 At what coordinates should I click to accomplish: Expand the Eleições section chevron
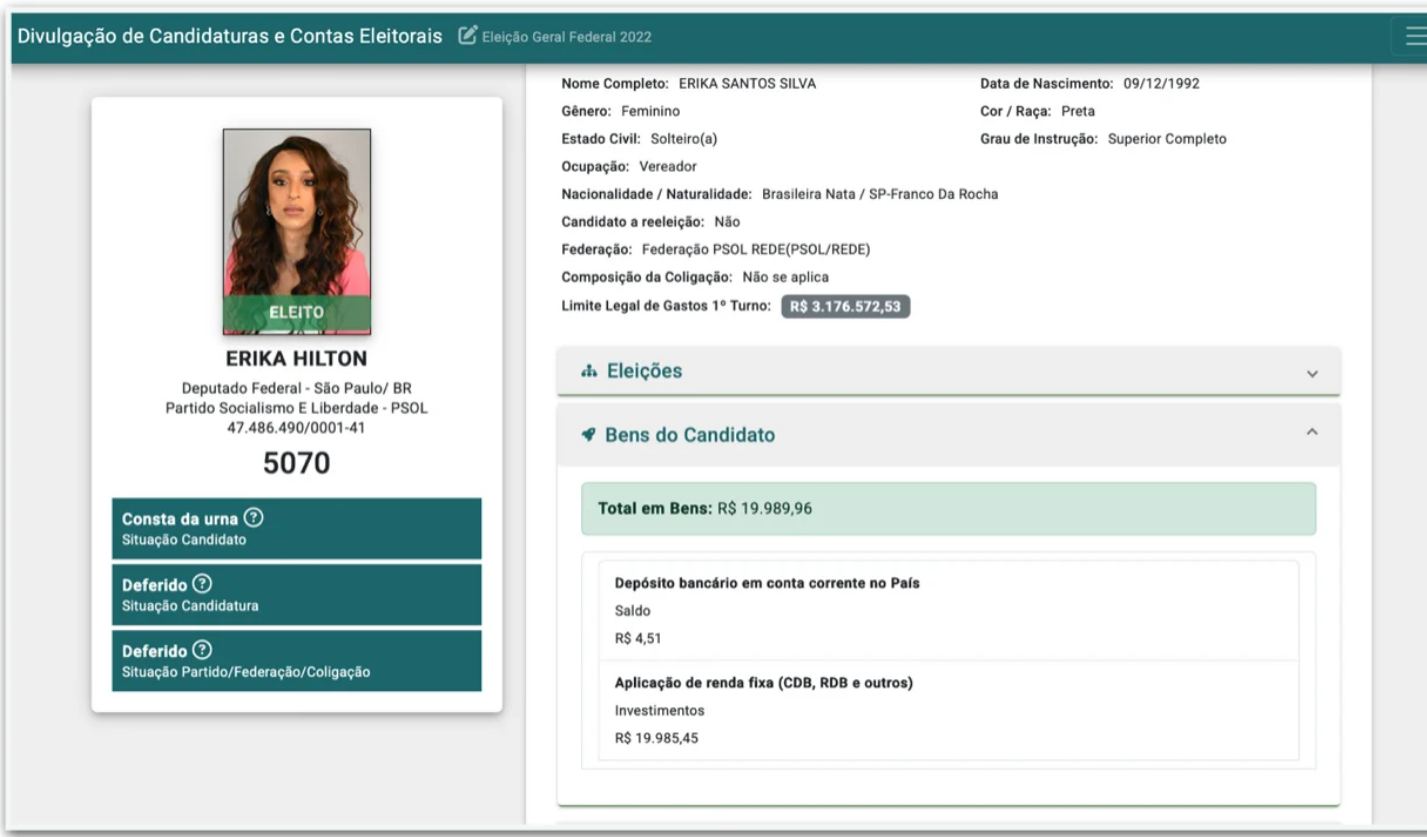pyautogui.click(x=1312, y=373)
